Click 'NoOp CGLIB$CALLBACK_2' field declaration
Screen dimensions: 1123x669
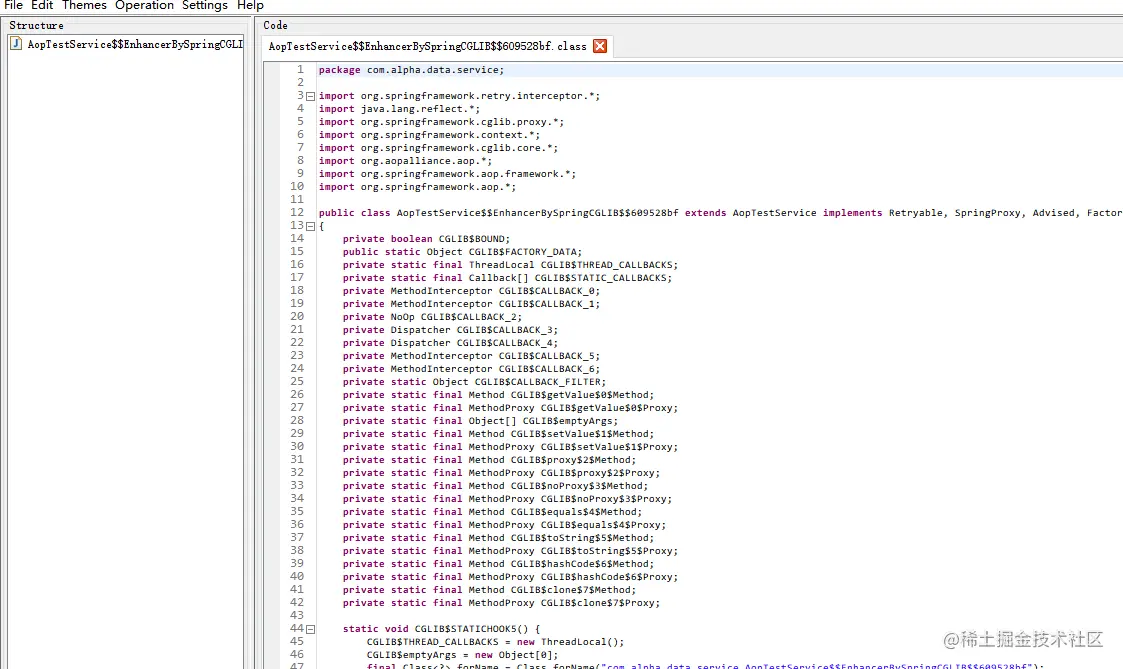[x=432, y=317]
